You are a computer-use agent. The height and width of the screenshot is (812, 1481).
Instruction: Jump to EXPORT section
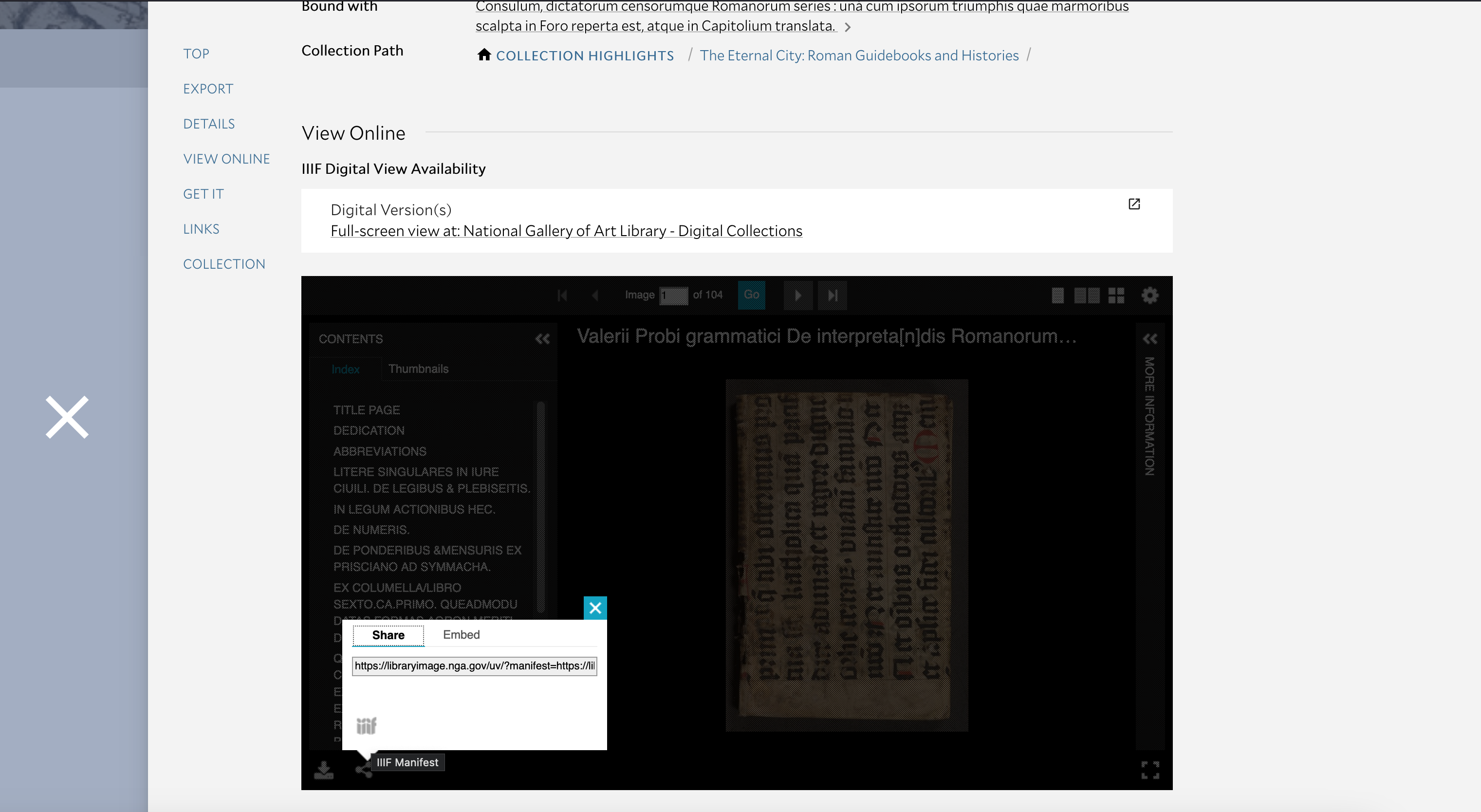click(x=208, y=89)
